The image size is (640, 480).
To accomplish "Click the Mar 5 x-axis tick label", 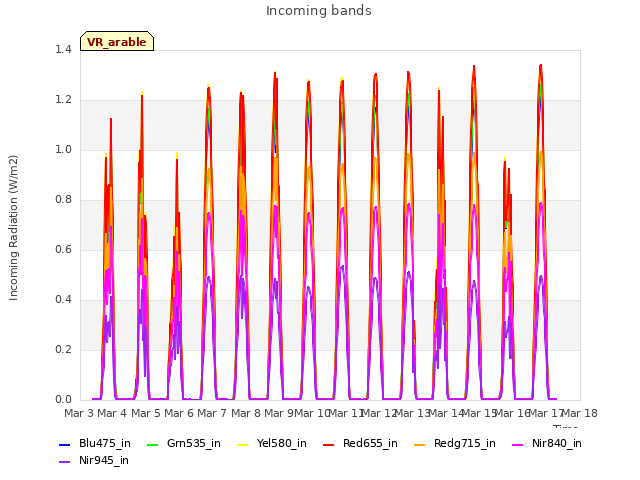I will click(146, 413).
